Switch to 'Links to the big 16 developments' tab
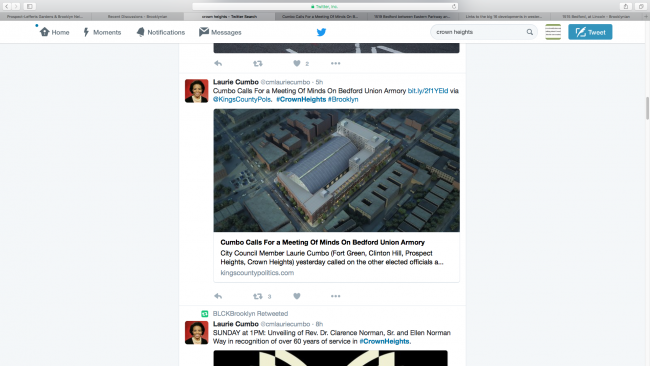 pos(504,17)
